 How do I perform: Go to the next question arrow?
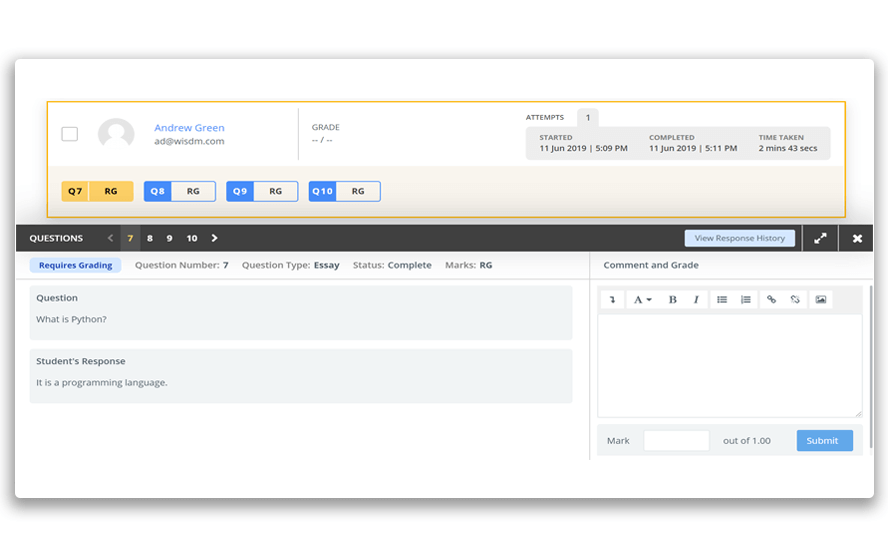pyautogui.click(x=214, y=238)
